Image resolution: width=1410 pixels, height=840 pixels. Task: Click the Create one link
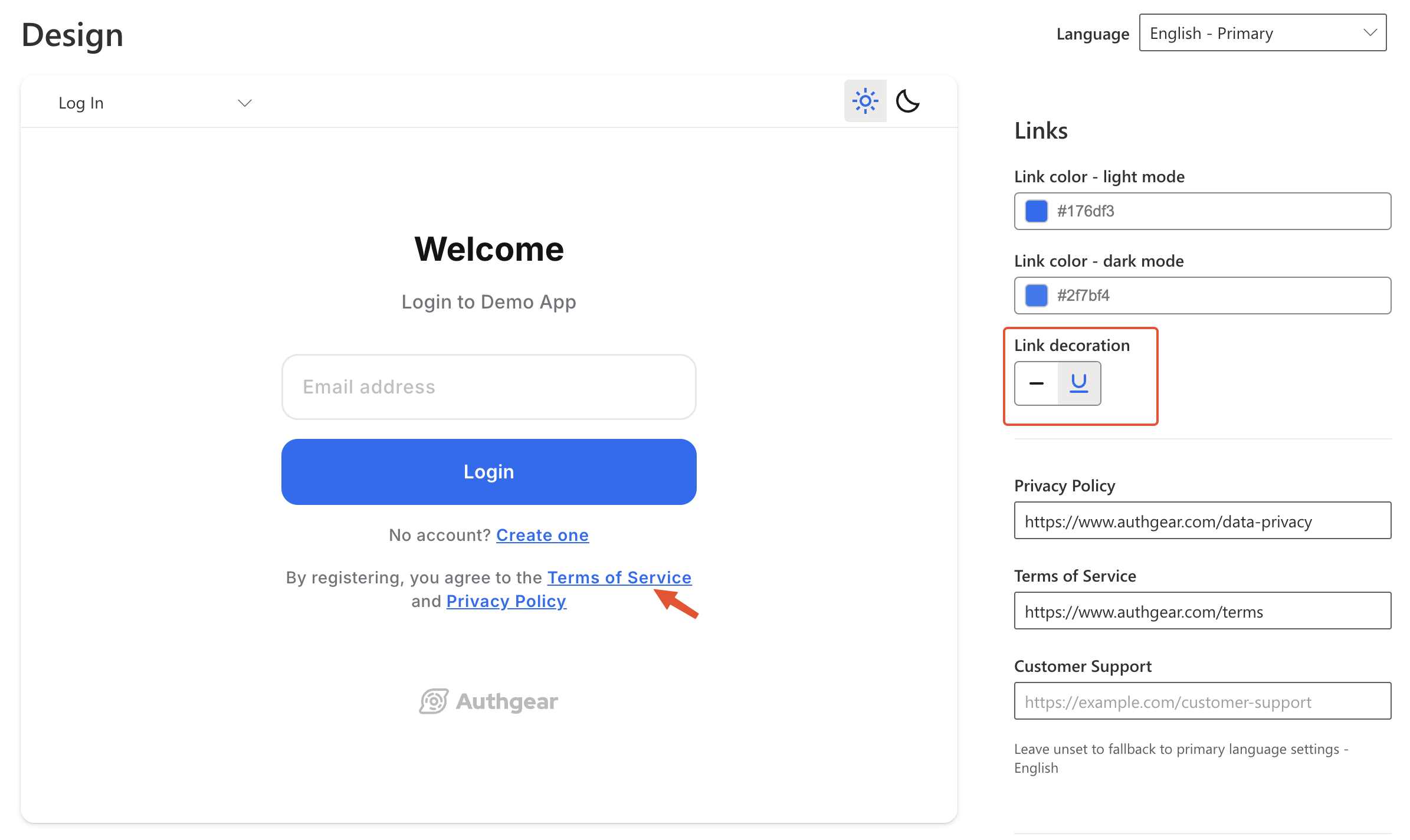click(542, 535)
